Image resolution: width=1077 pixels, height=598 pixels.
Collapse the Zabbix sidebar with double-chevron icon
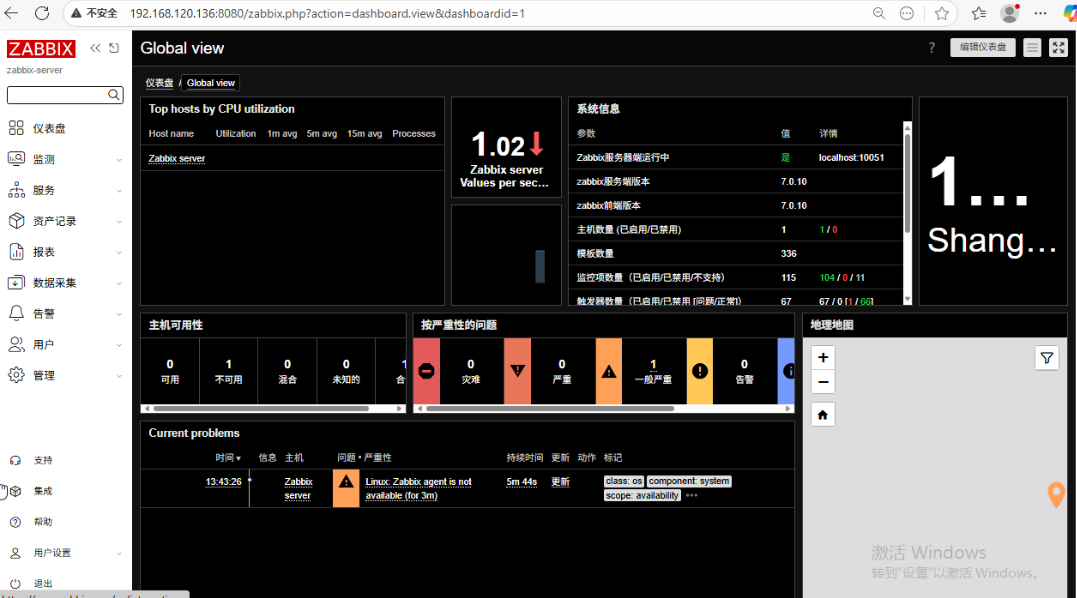point(95,48)
